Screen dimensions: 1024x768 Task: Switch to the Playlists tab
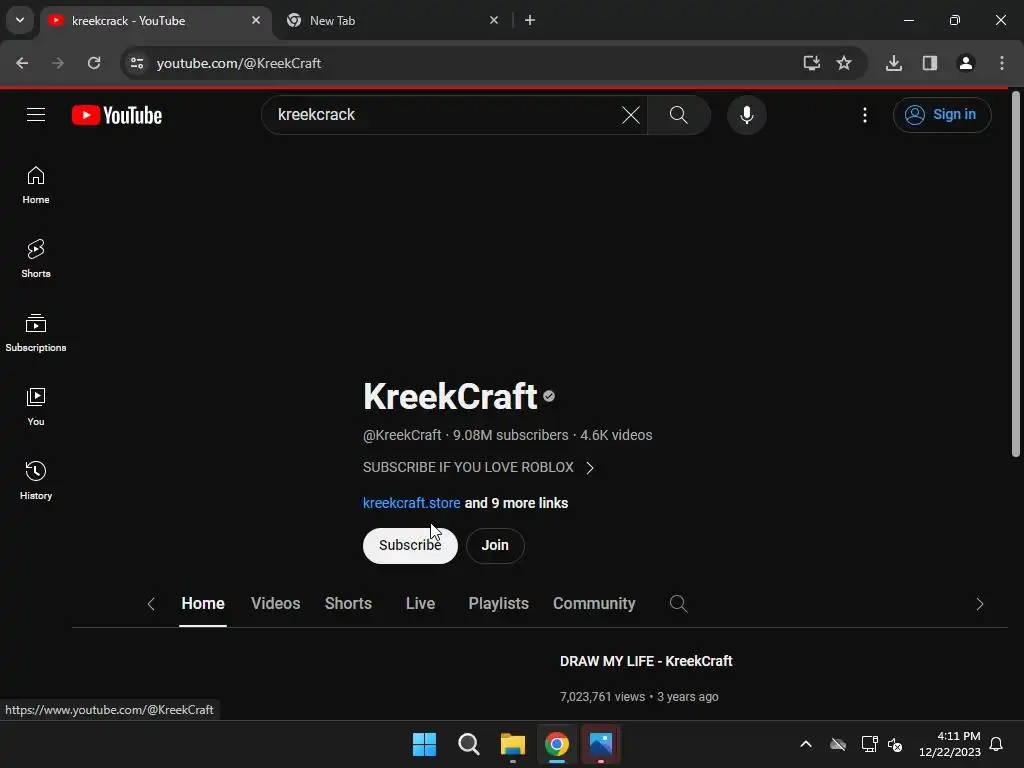click(x=498, y=603)
